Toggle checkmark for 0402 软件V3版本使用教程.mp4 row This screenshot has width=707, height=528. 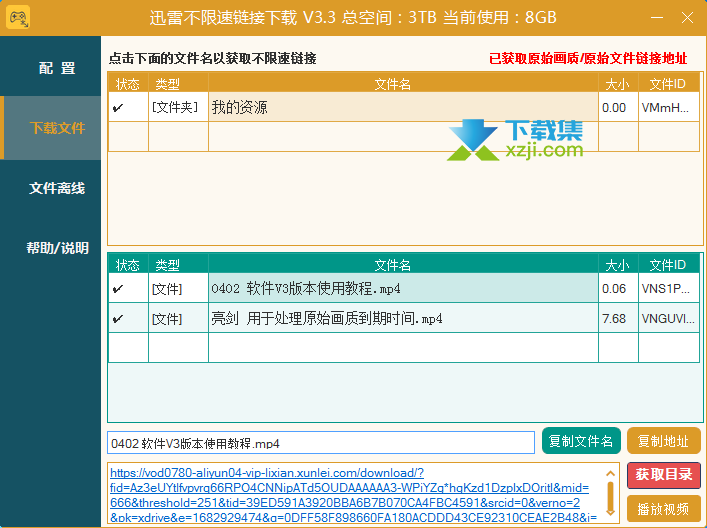click(118, 289)
